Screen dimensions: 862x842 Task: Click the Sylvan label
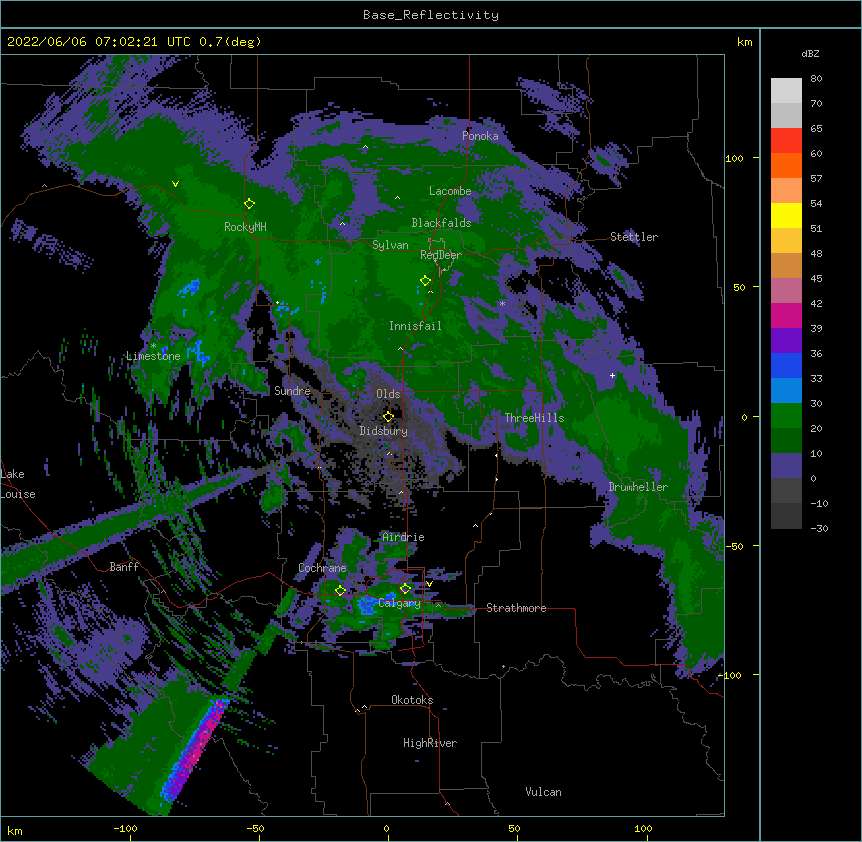point(390,245)
